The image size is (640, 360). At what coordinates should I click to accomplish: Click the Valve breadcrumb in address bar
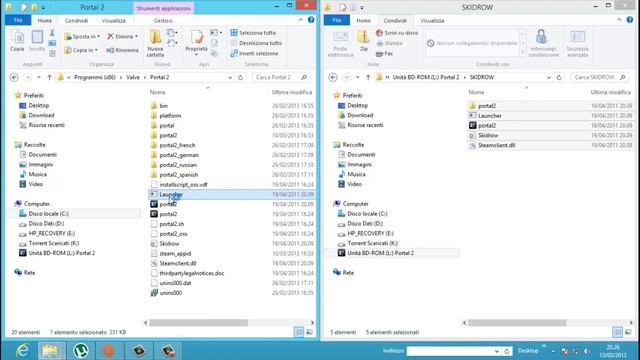click(x=133, y=77)
